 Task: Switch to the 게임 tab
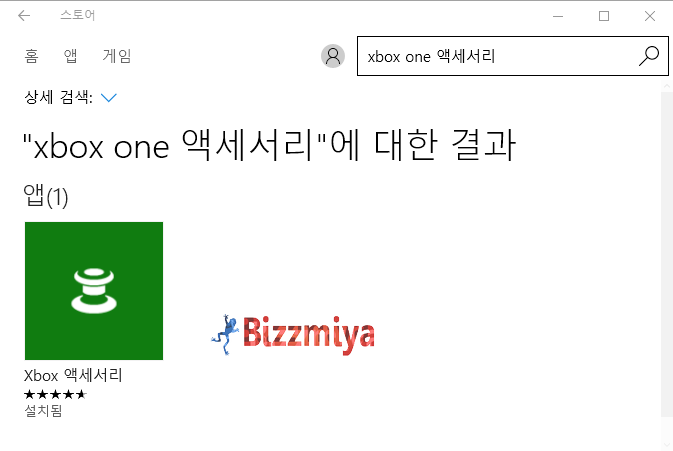[117, 56]
